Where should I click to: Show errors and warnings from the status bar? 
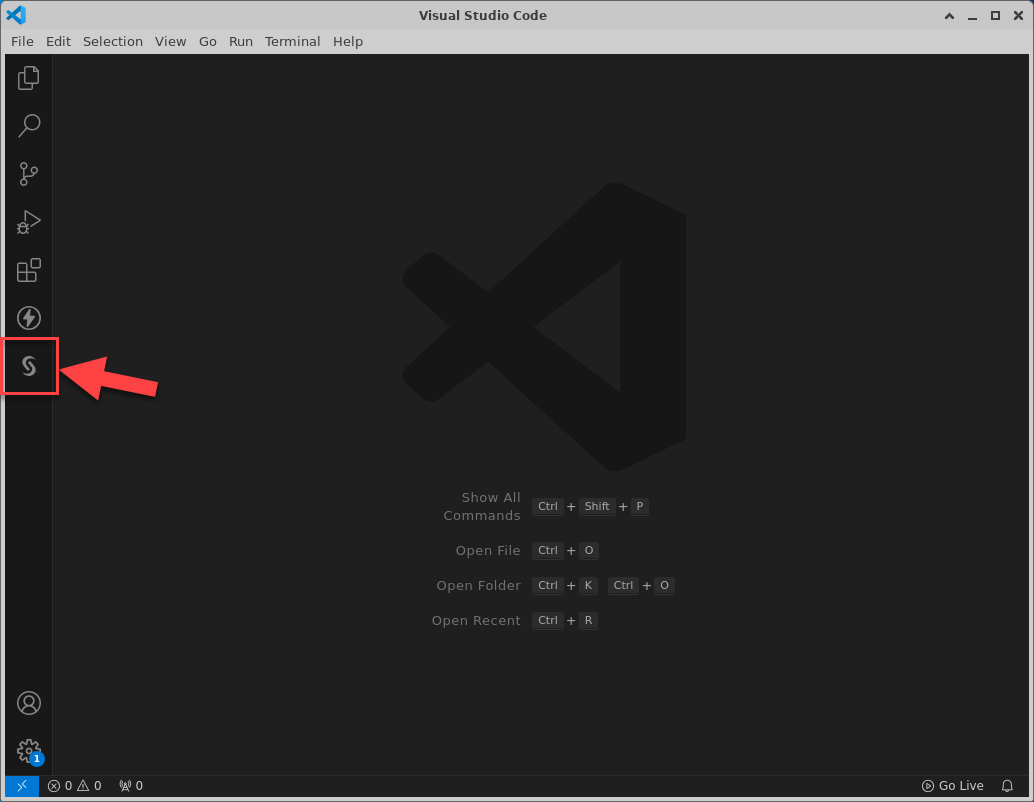tap(74, 786)
